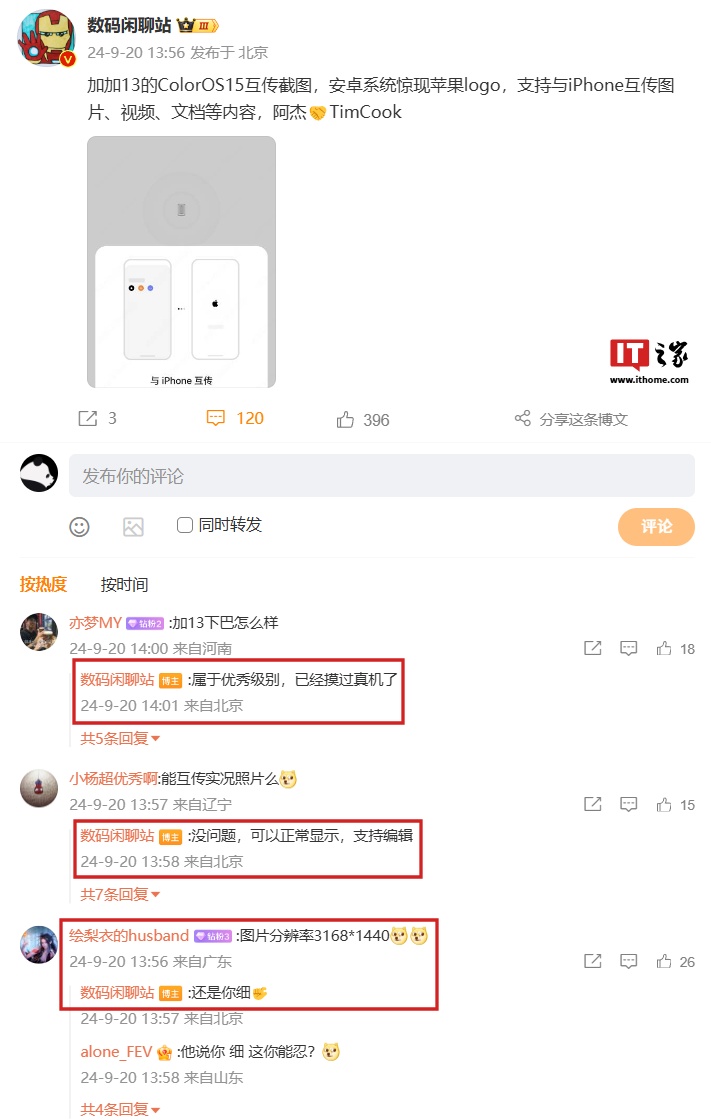Open the emoji picker smiley icon
The height and width of the screenshot is (1120, 711).
(x=79, y=527)
